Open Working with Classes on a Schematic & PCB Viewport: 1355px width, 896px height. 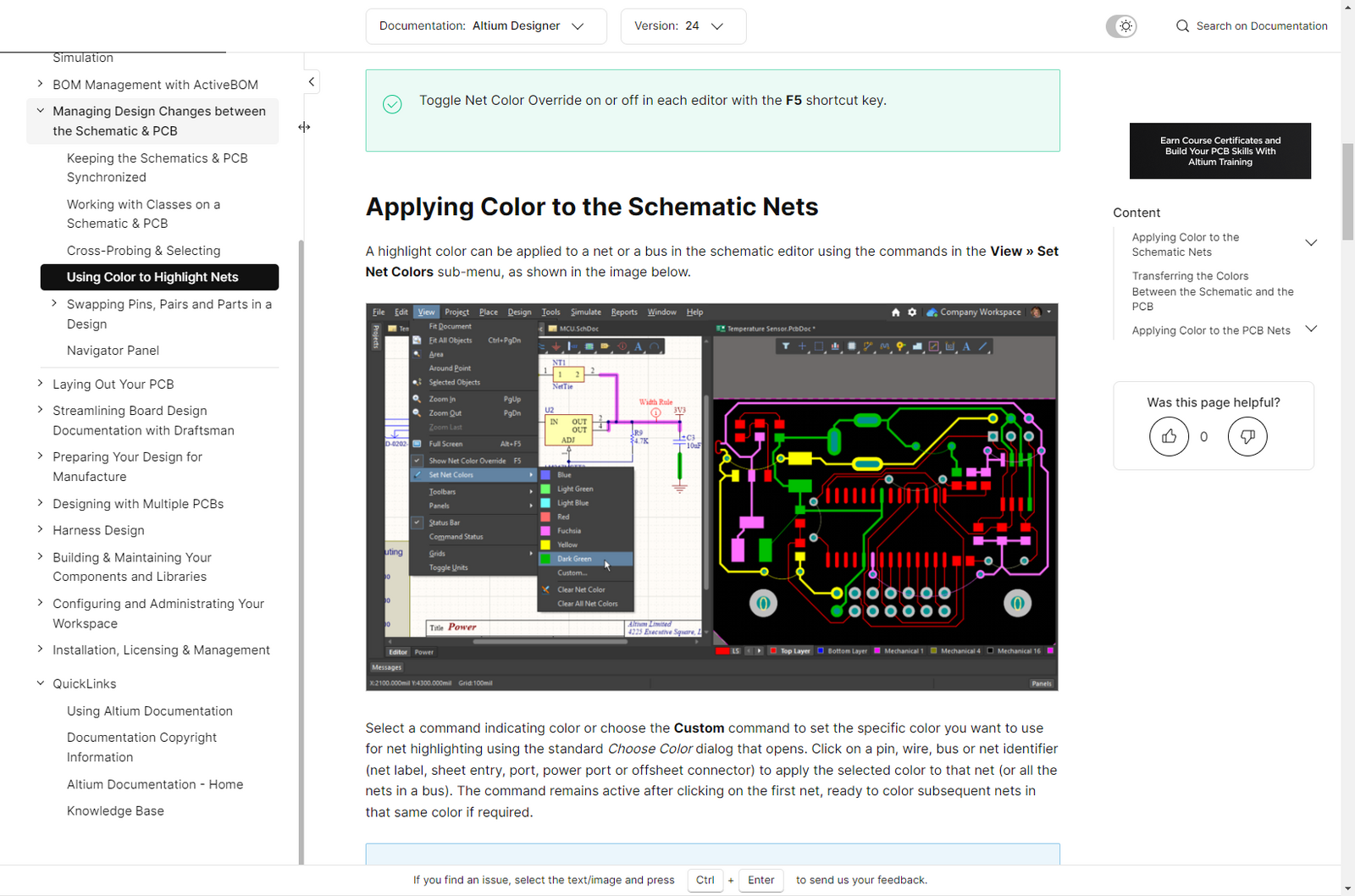click(144, 214)
